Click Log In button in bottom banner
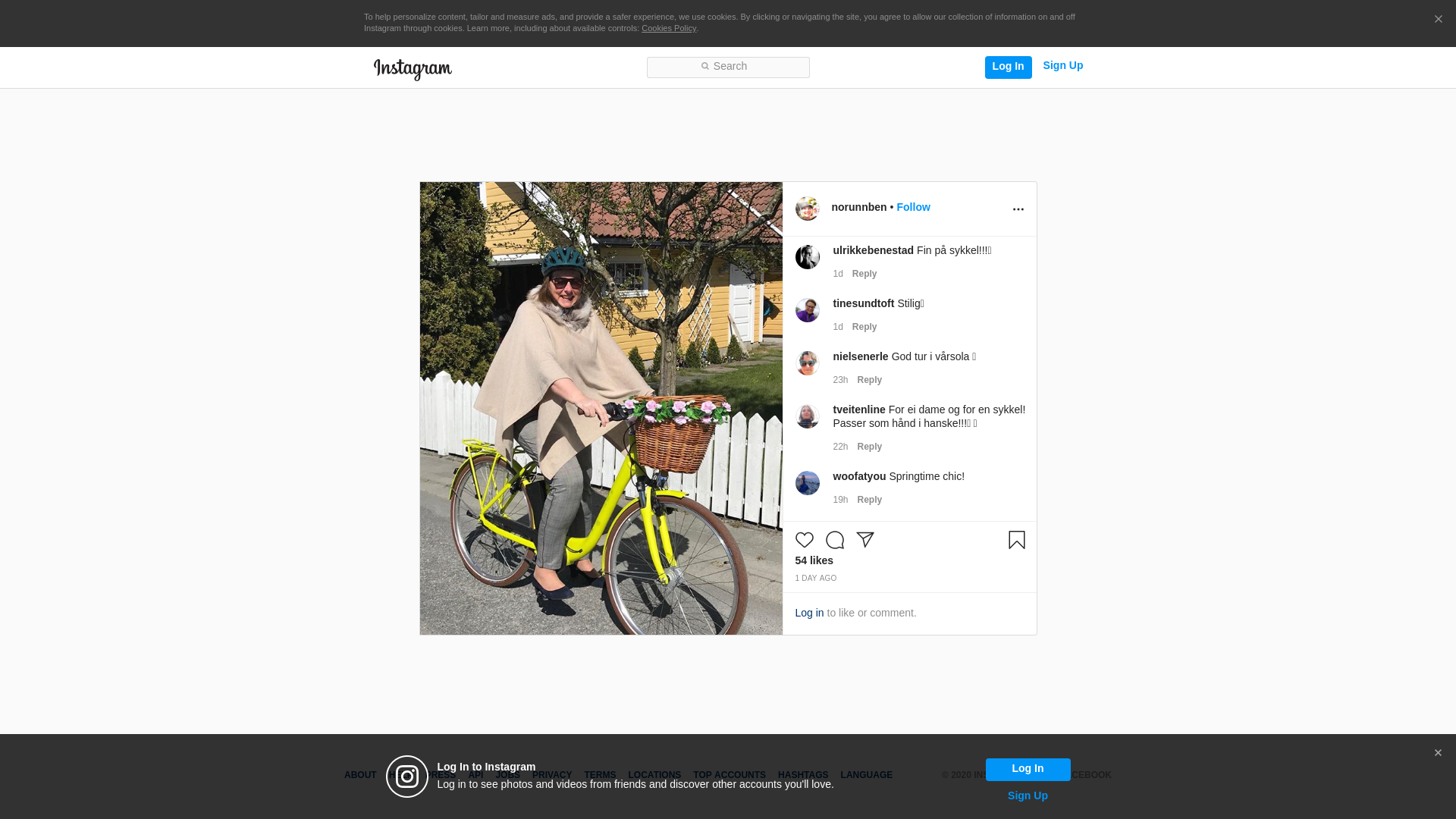 point(1028,769)
